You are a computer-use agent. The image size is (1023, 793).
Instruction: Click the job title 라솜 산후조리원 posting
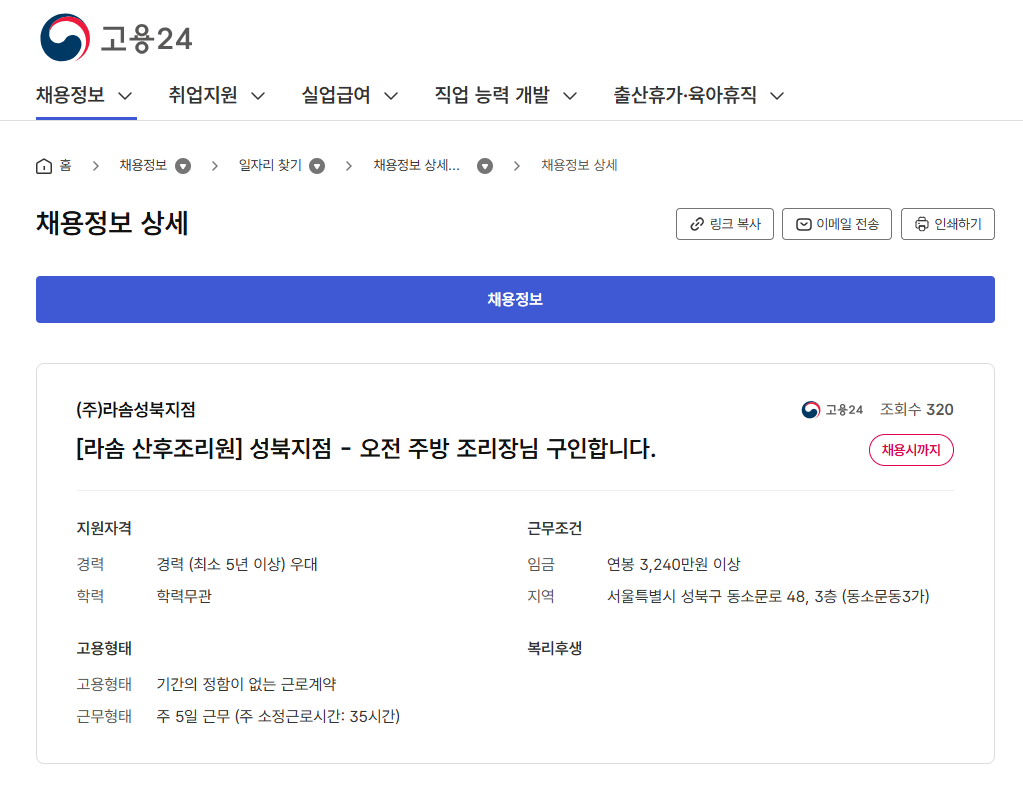tap(366, 449)
